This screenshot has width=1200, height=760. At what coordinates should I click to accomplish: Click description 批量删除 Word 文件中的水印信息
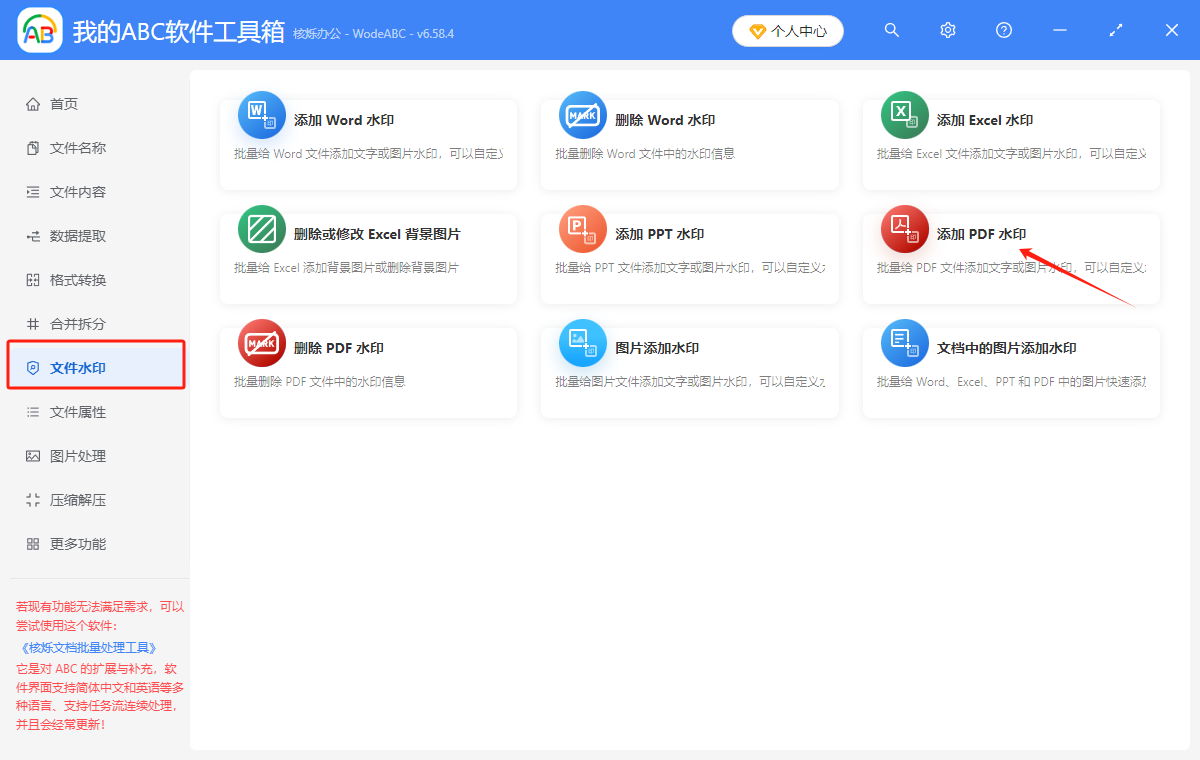click(646, 154)
